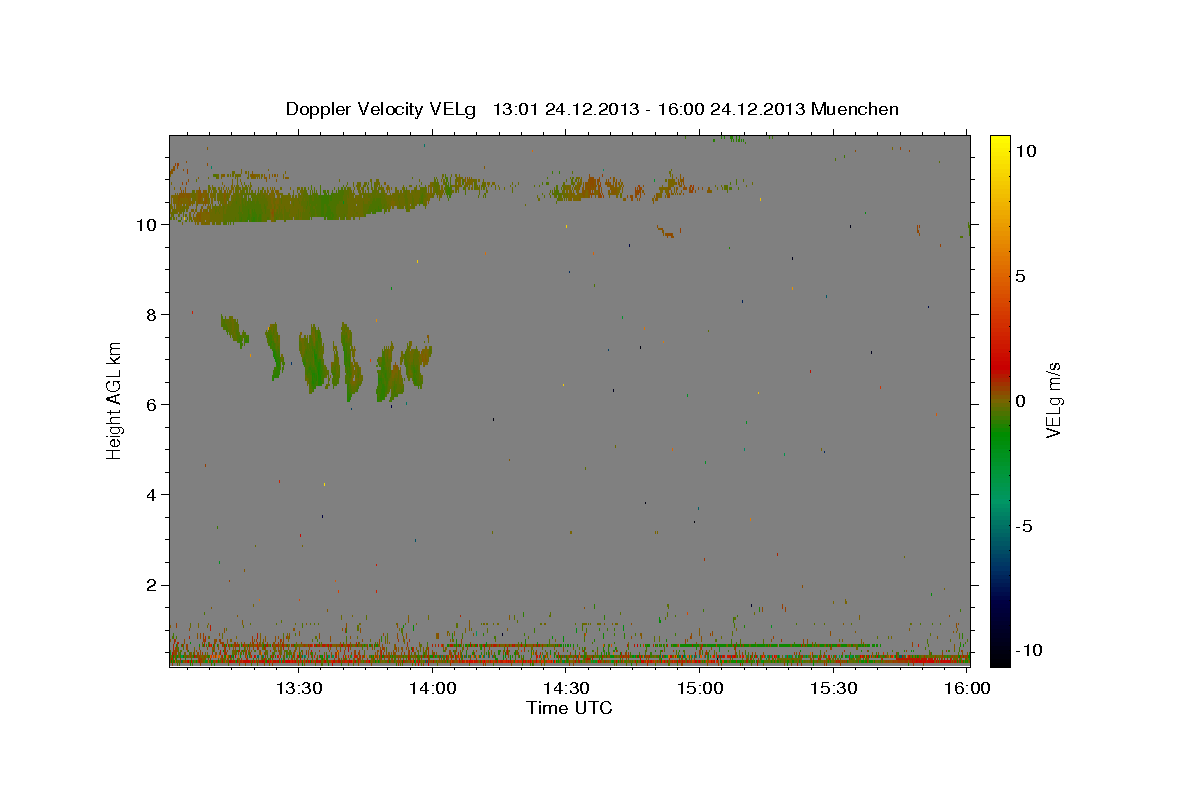This screenshot has height=800, width=1200.
Task: Click the 15:00 time tick label
Action: 700,688
